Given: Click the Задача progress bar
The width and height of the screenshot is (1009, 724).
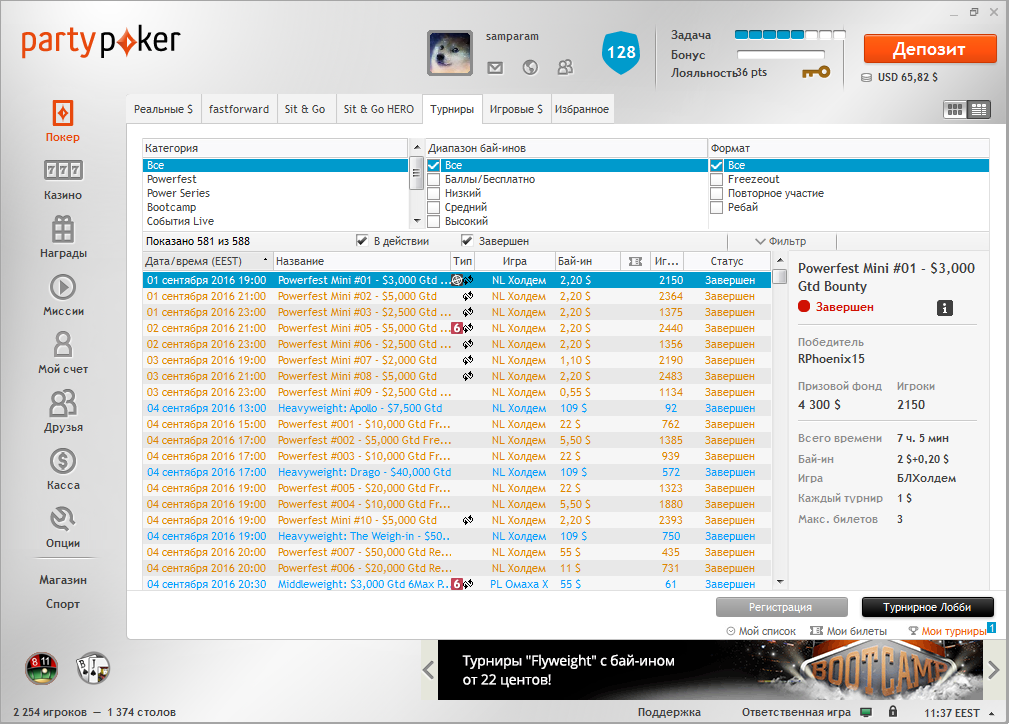Looking at the screenshot, I should (x=790, y=35).
